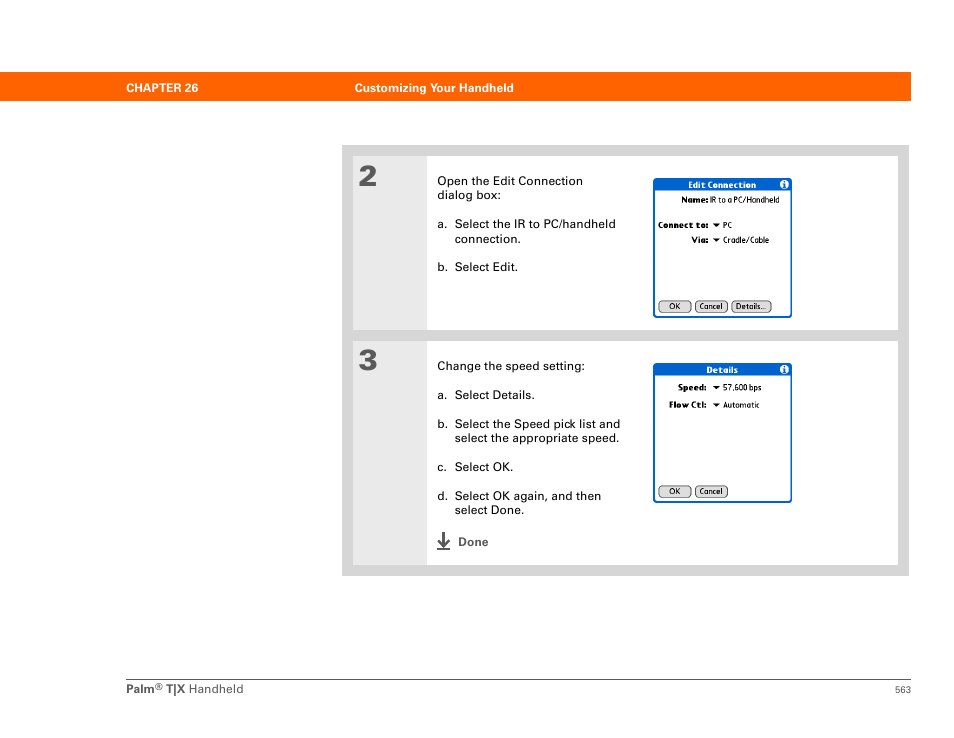The height and width of the screenshot is (738, 954).
Task: Click the info icon in Edit Connection title bar
Action: [x=784, y=184]
